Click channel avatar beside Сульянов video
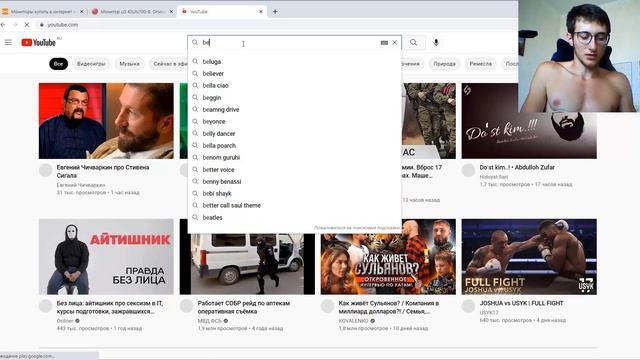Viewport: 640px width, 360px height. (x=327, y=306)
